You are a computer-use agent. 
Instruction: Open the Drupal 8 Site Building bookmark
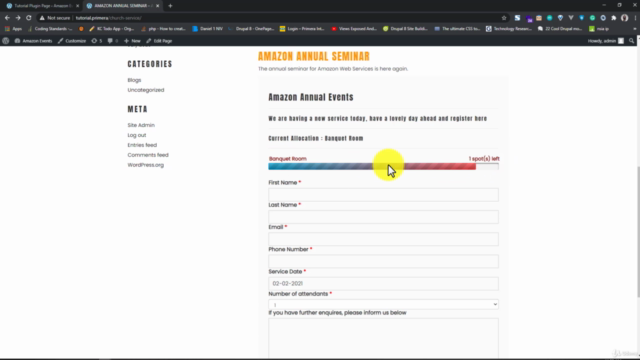(x=405, y=29)
